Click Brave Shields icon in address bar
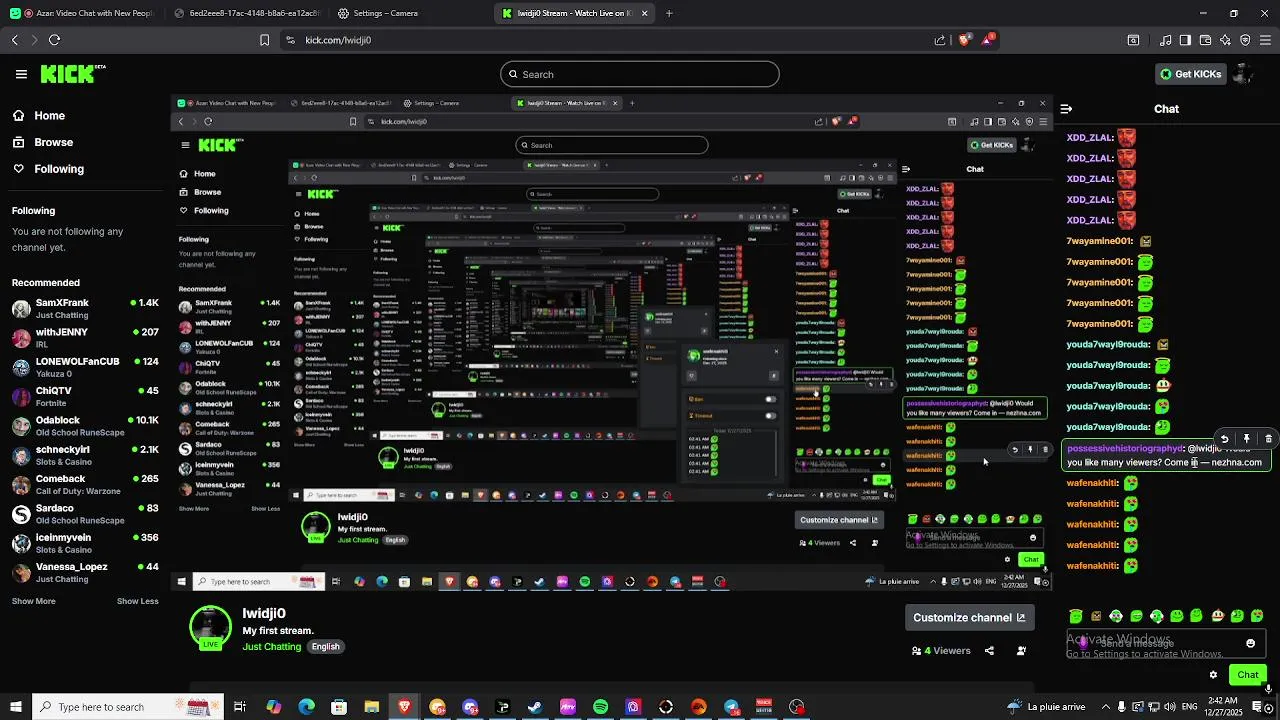Image resolution: width=1280 pixels, height=720 pixels. click(964, 40)
